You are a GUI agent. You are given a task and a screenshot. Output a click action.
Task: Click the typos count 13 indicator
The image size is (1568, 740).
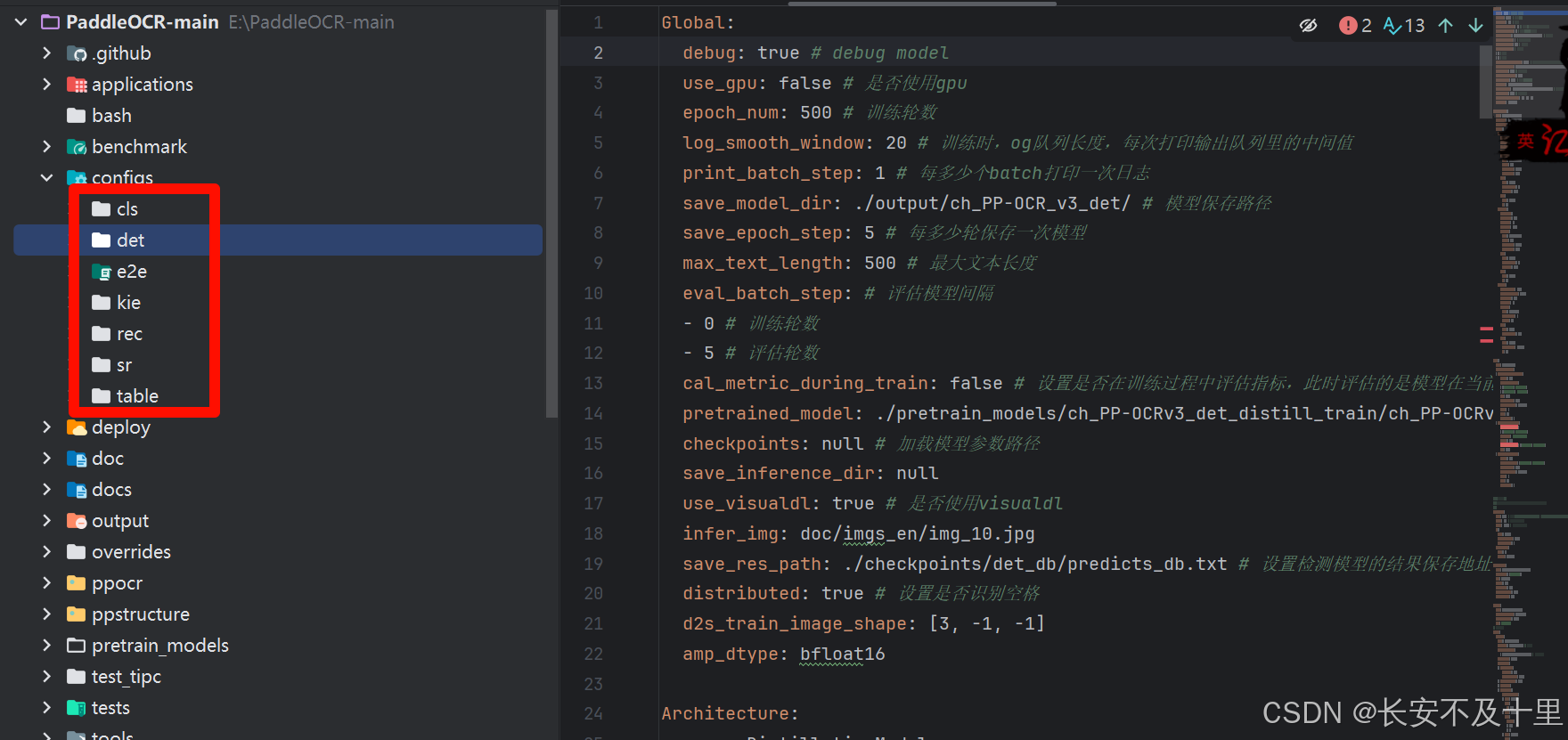1404,26
